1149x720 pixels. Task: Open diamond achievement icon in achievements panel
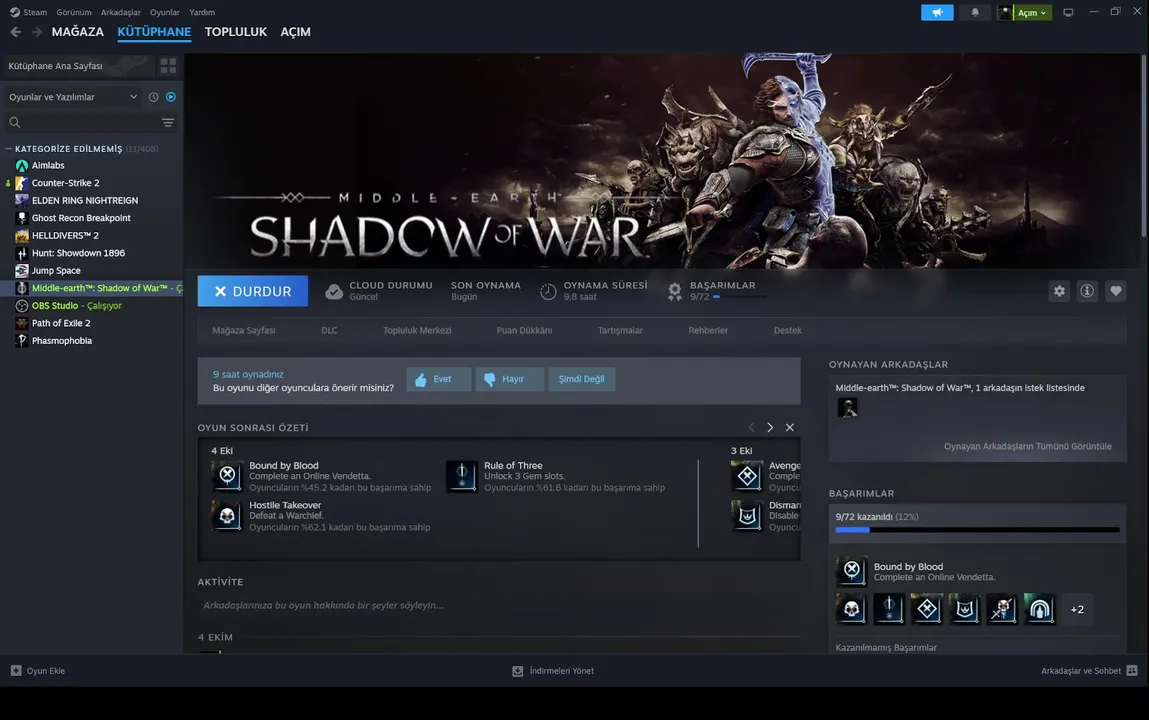[927, 609]
